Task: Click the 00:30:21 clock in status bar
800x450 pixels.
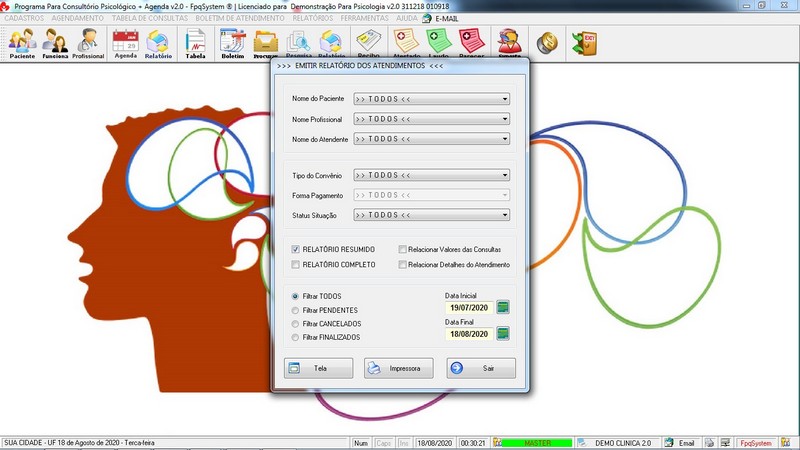Action: click(473, 443)
